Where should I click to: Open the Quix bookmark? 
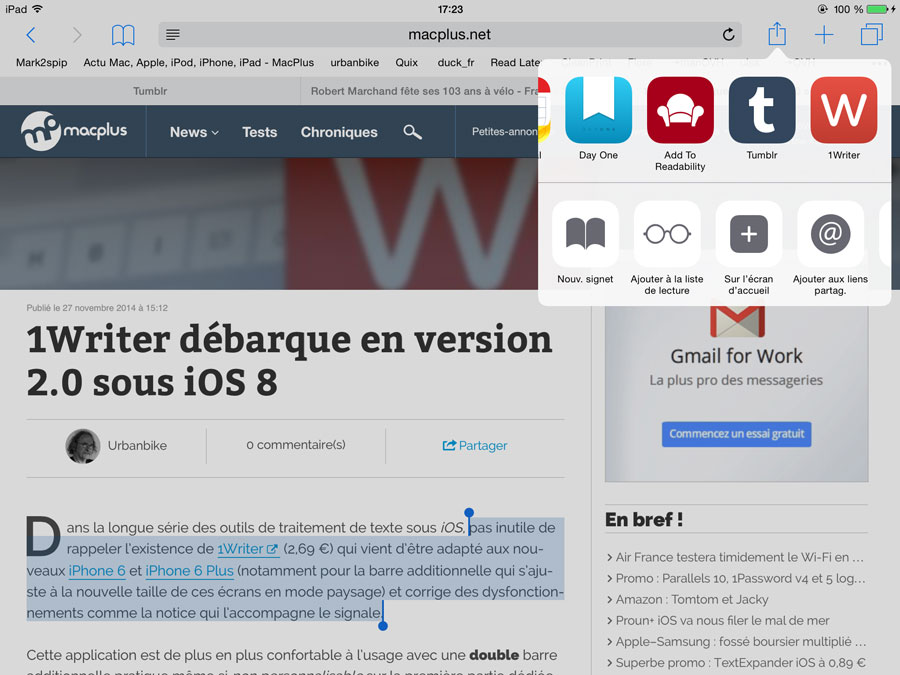click(x=406, y=63)
